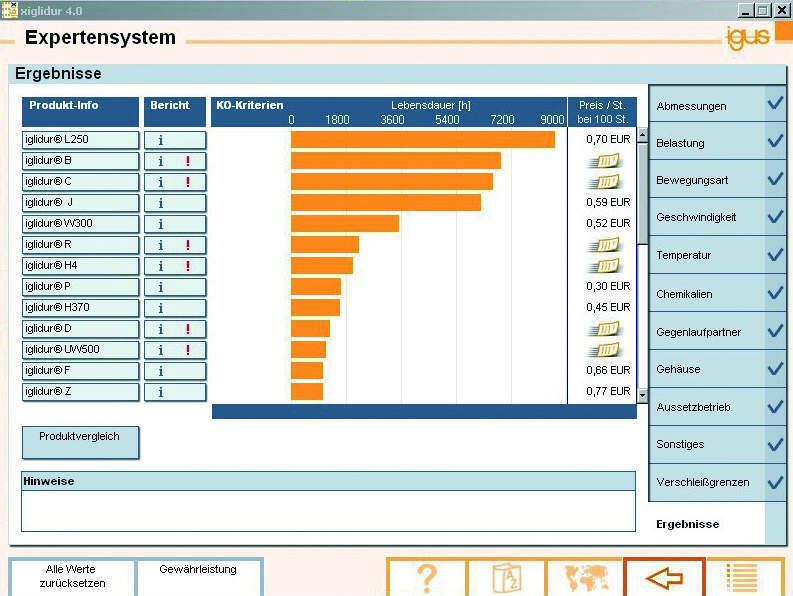Open product info for iglidur L250
793x596 pixels.
80,140
